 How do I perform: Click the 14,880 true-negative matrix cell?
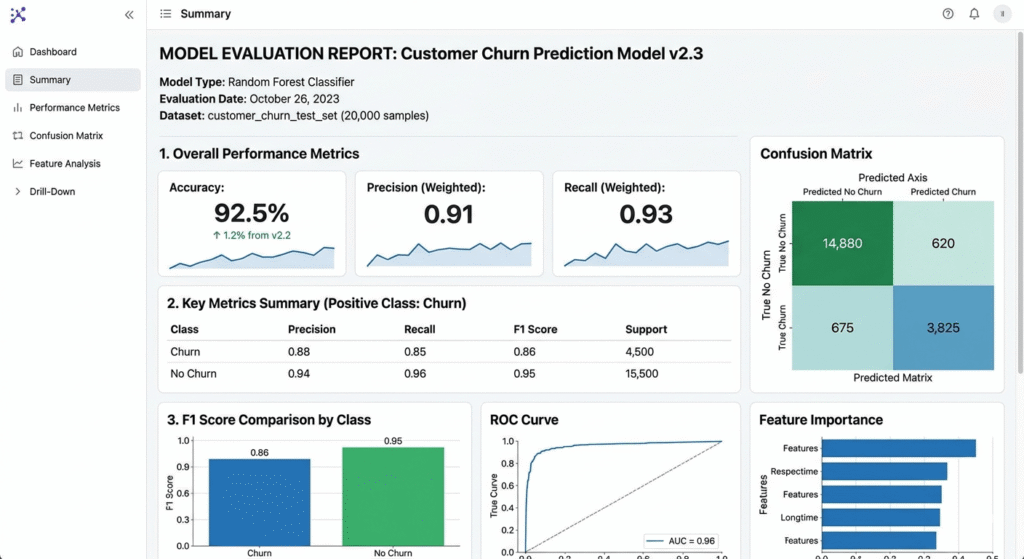[x=842, y=243]
